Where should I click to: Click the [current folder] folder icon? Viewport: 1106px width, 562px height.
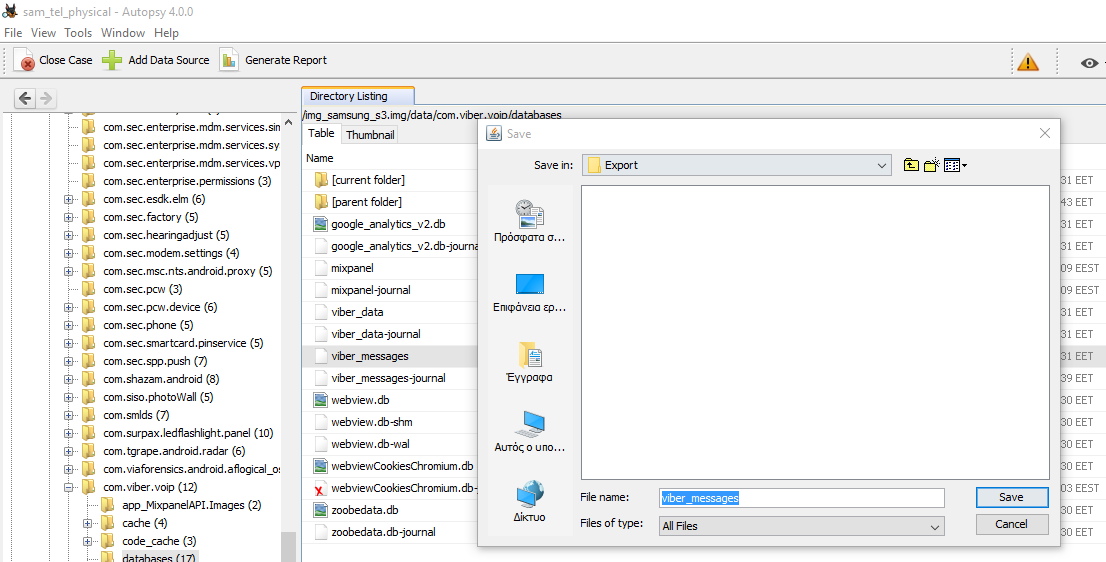click(x=321, y=180)
